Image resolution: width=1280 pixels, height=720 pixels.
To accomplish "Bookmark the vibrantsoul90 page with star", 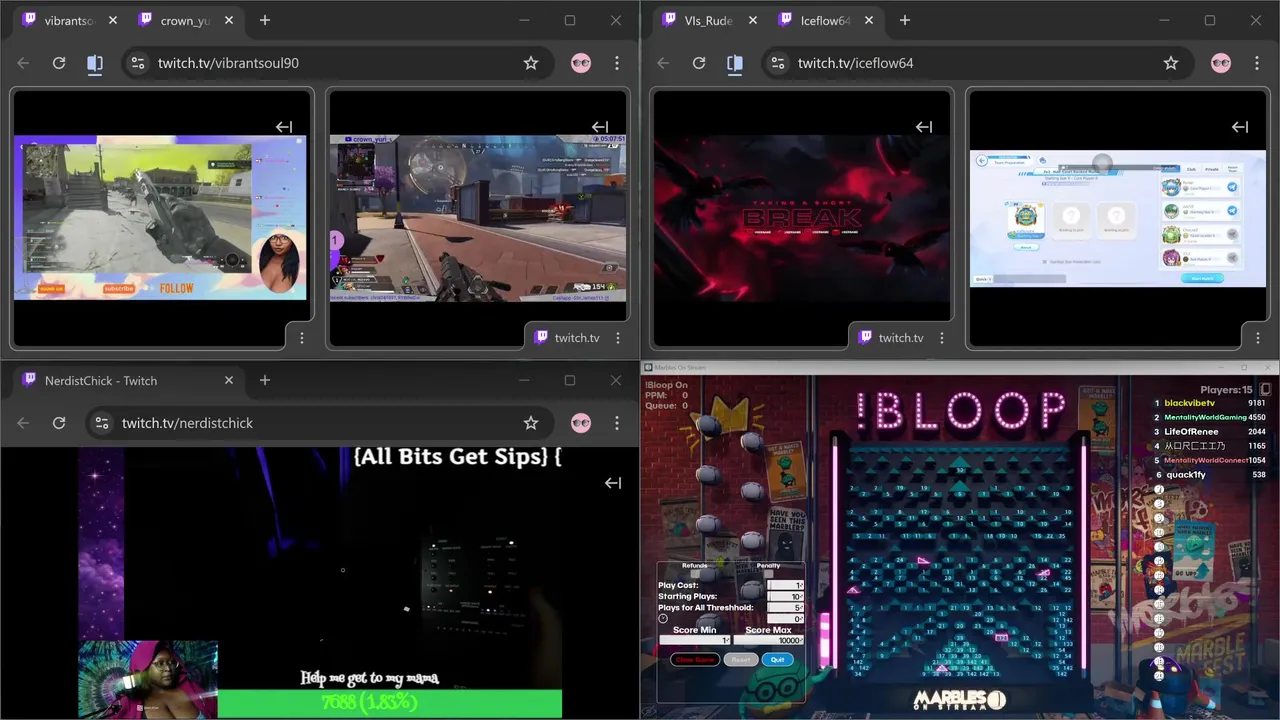I will point(531,63).
